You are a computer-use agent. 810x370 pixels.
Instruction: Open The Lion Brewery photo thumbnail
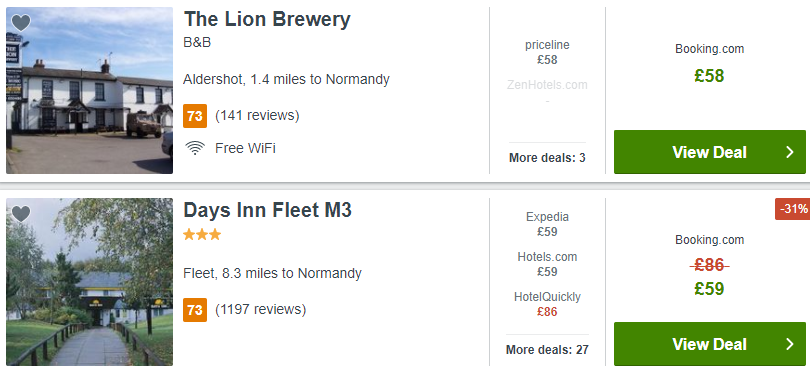click(89, 90)
